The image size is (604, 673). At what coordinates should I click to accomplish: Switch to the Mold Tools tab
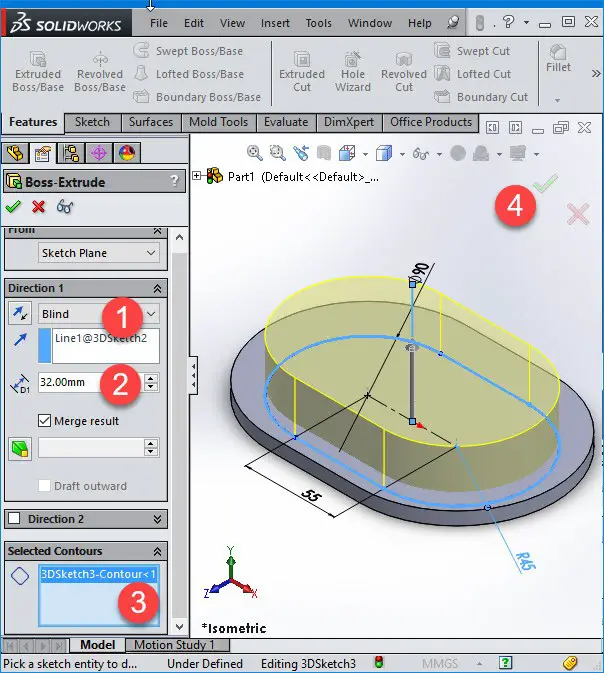(x=219, y=122)
